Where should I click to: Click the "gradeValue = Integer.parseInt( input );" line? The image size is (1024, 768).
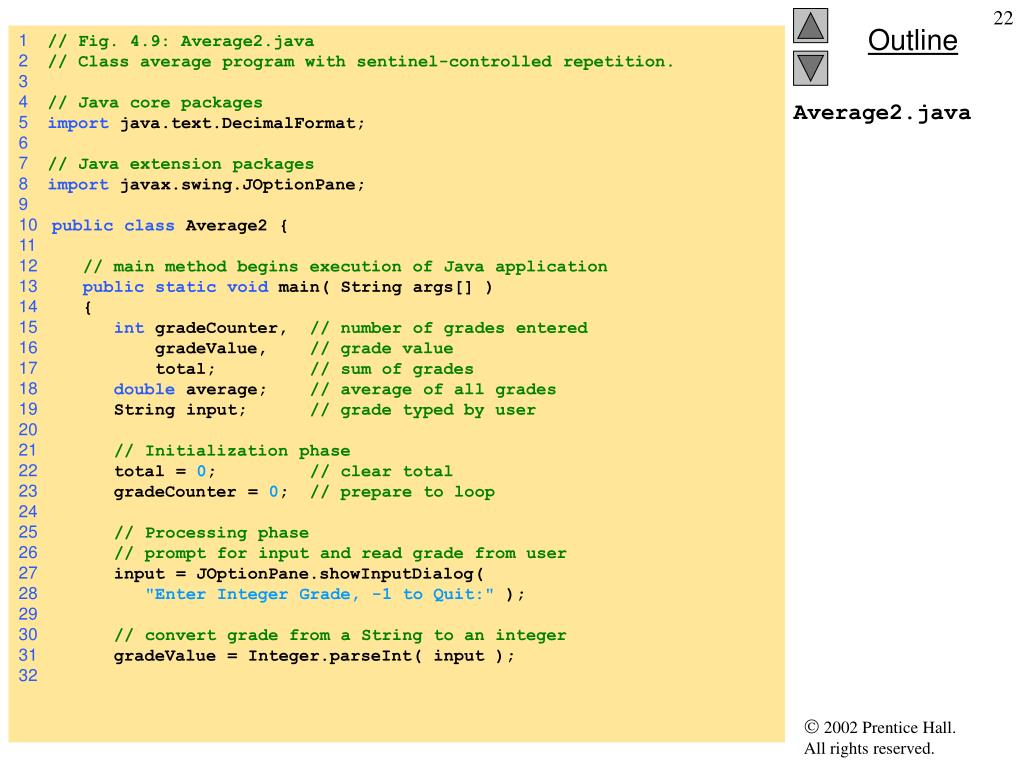click(x=314, y=656)
